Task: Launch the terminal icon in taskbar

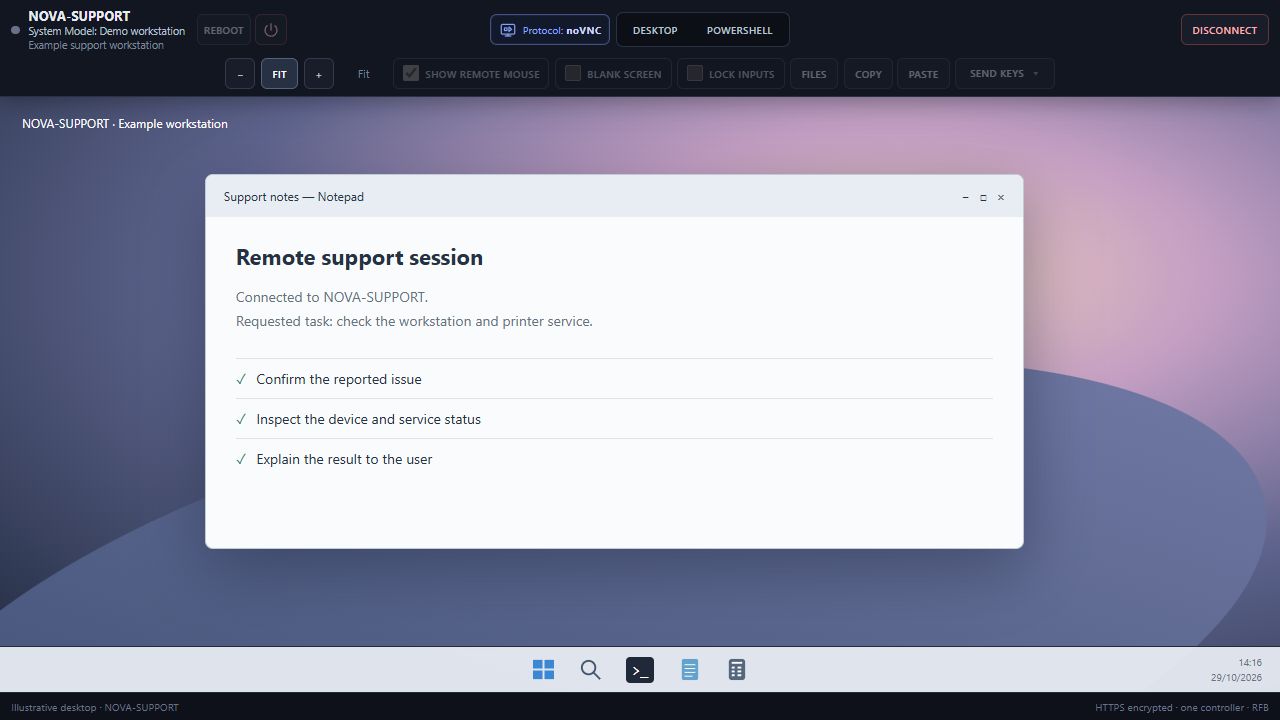Action: click(640, 670)
